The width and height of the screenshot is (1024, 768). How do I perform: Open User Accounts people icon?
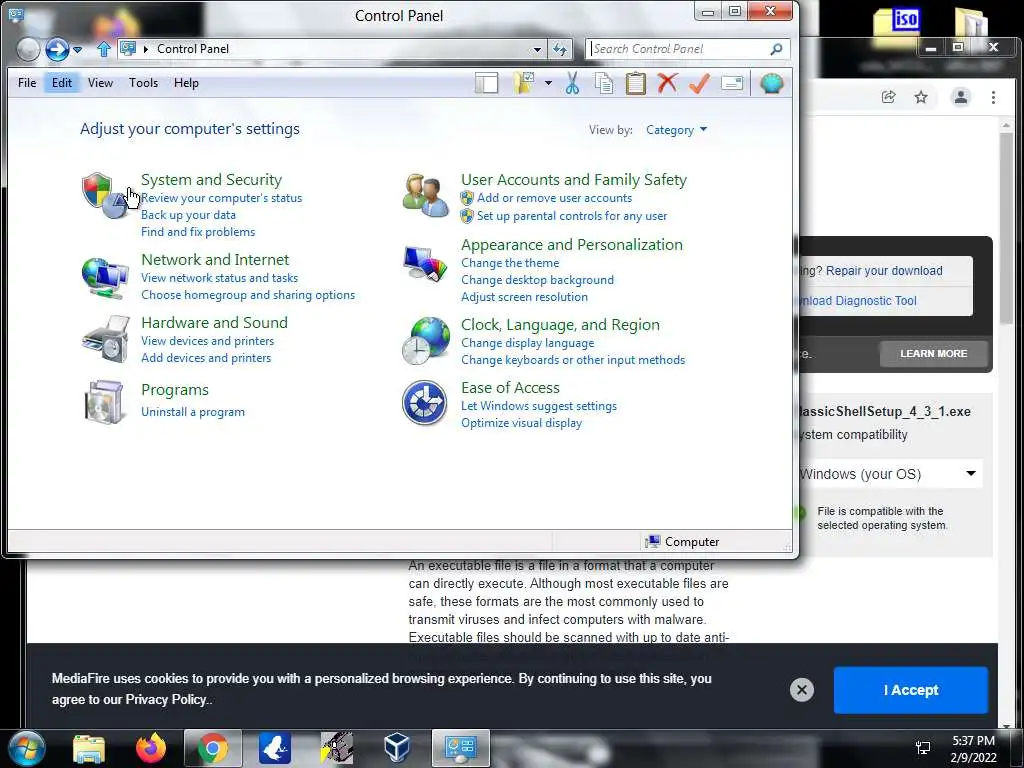(x=426, y=195)
